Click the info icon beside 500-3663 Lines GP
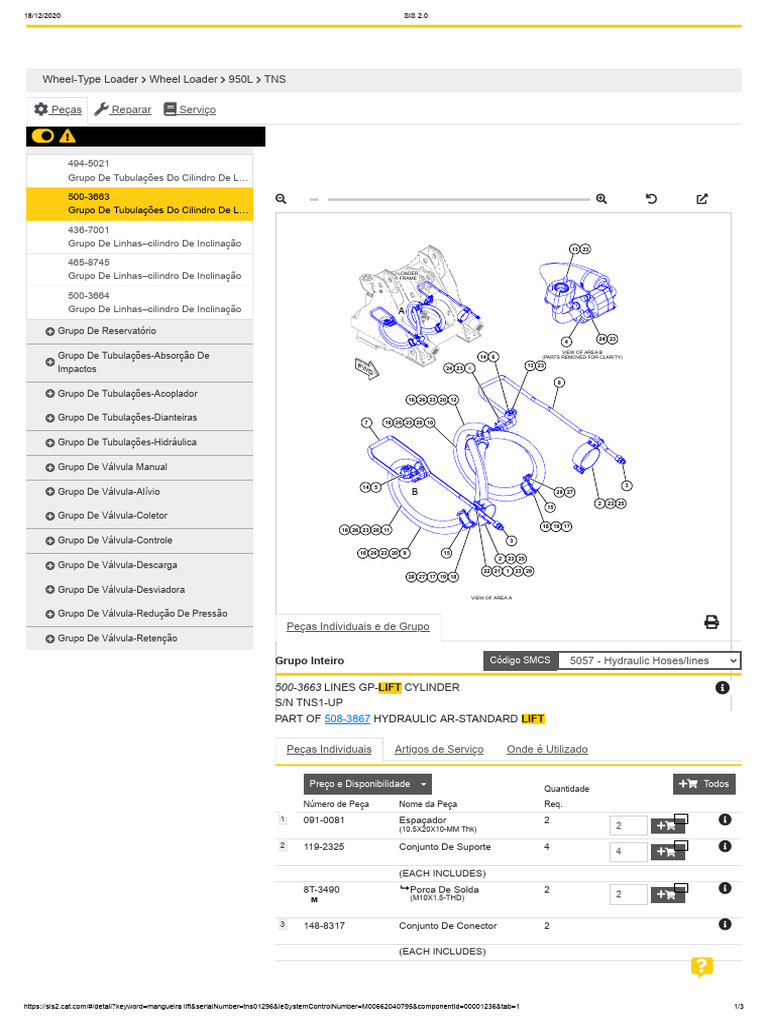Viewport: 768px width, 1024px height. tap(722, 688)
